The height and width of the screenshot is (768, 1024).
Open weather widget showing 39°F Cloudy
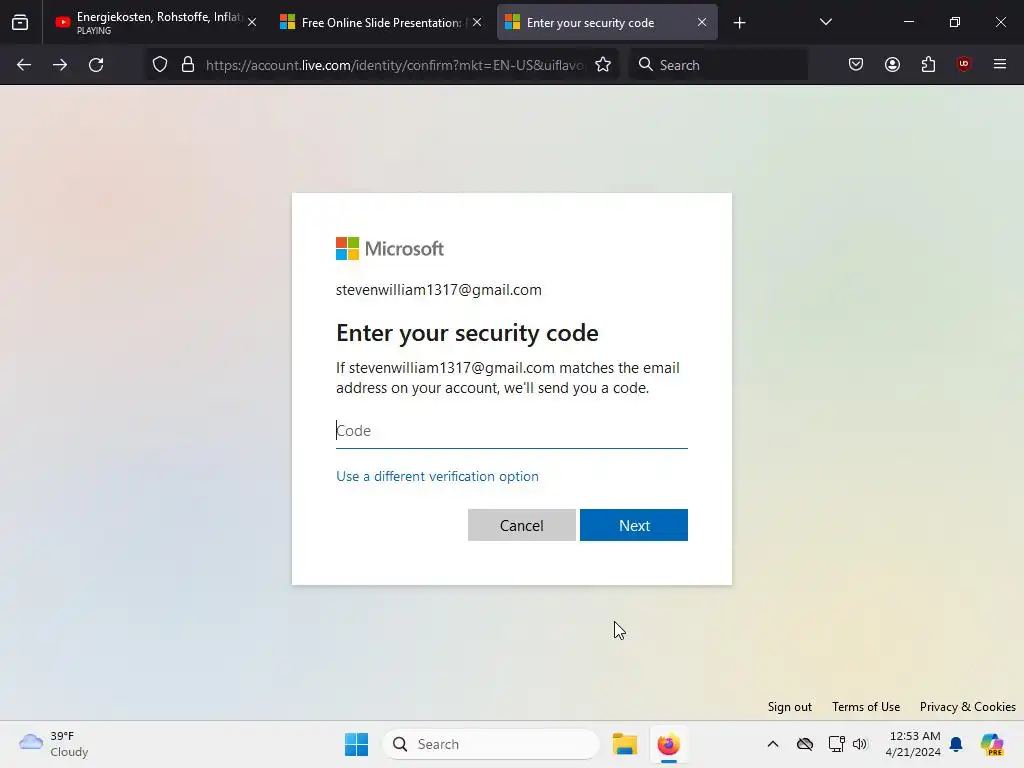coord(54,744)
